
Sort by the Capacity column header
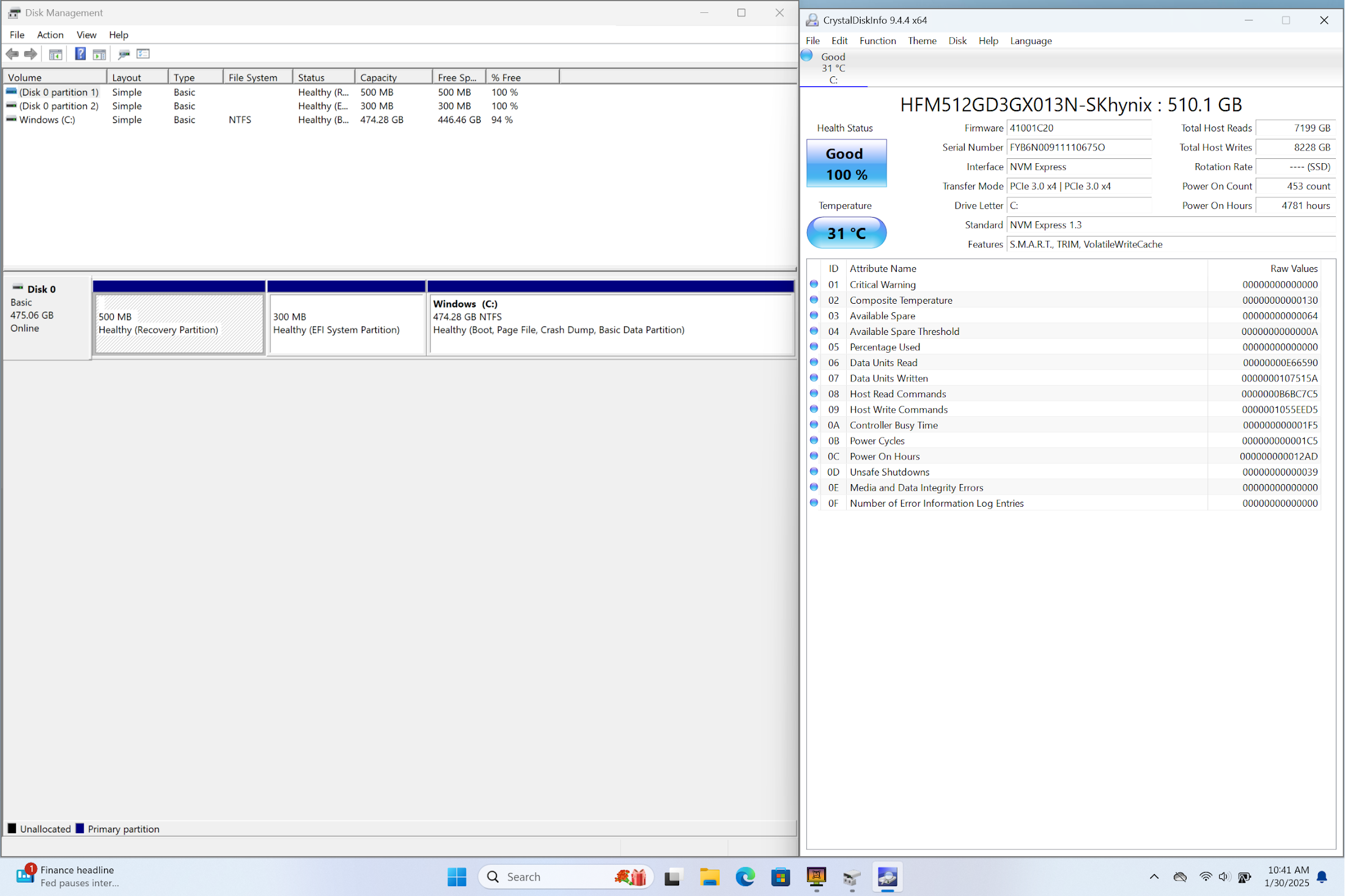tap(394, 77)
